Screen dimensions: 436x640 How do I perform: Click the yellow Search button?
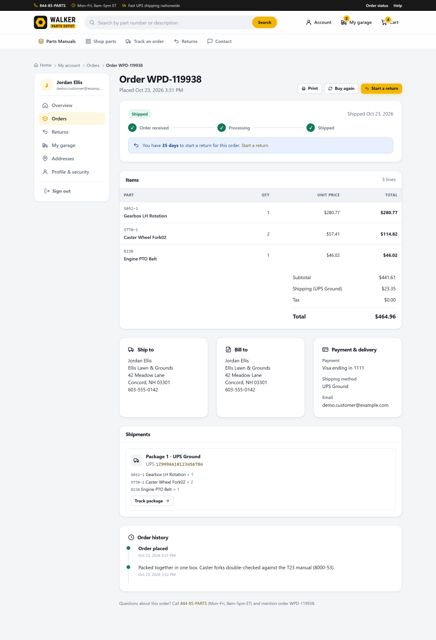click(x=264, y=22)
